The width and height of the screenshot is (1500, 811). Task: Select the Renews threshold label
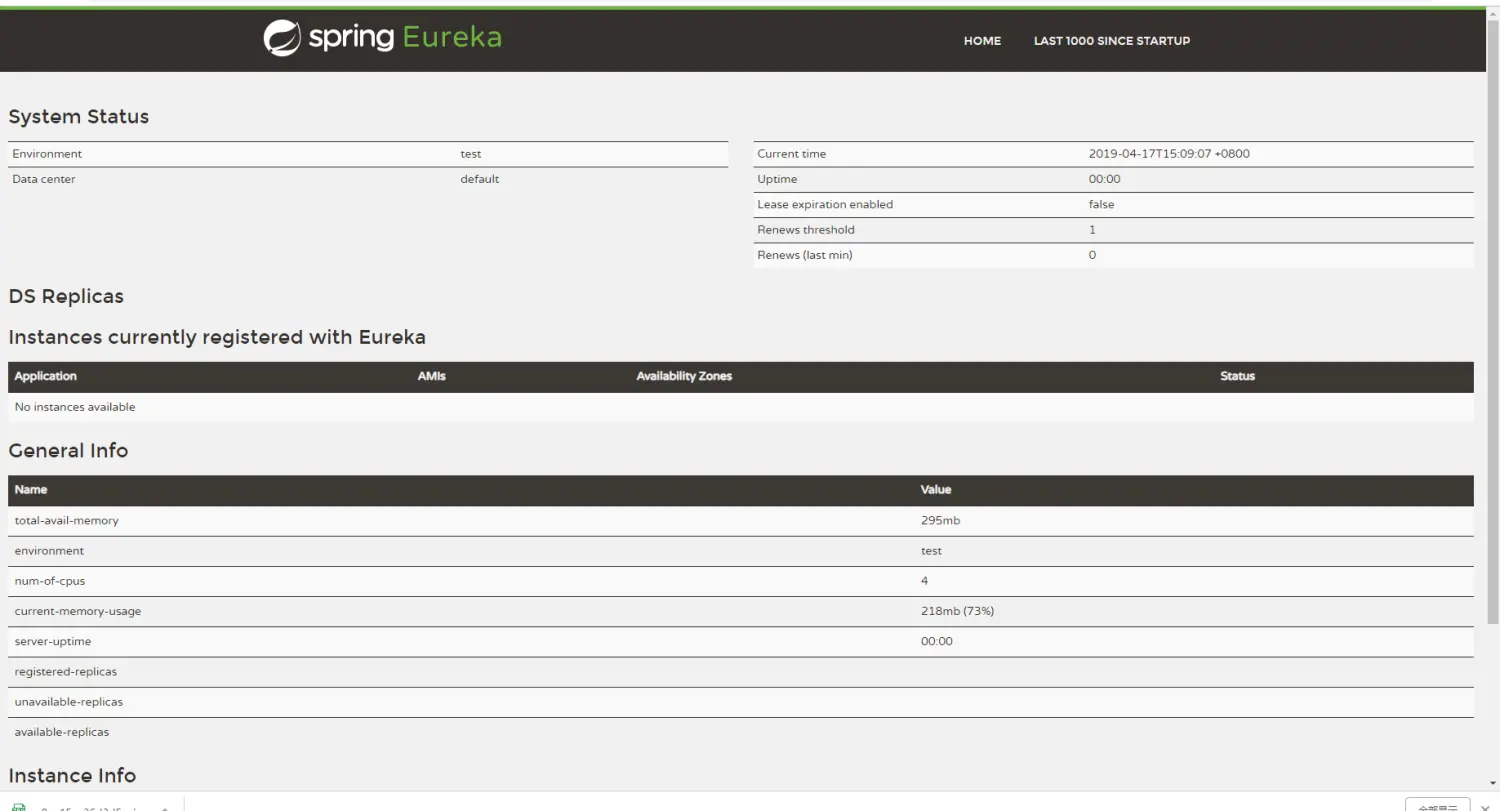click(x=806, y=230)
